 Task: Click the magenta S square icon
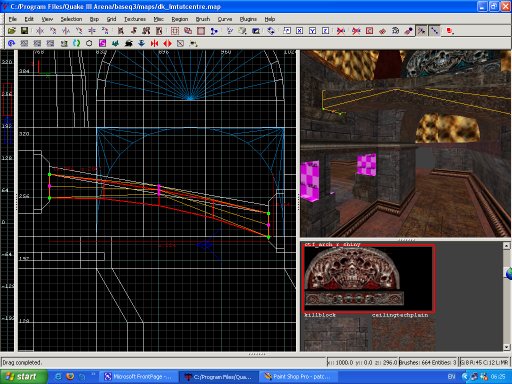pos(102,43)
